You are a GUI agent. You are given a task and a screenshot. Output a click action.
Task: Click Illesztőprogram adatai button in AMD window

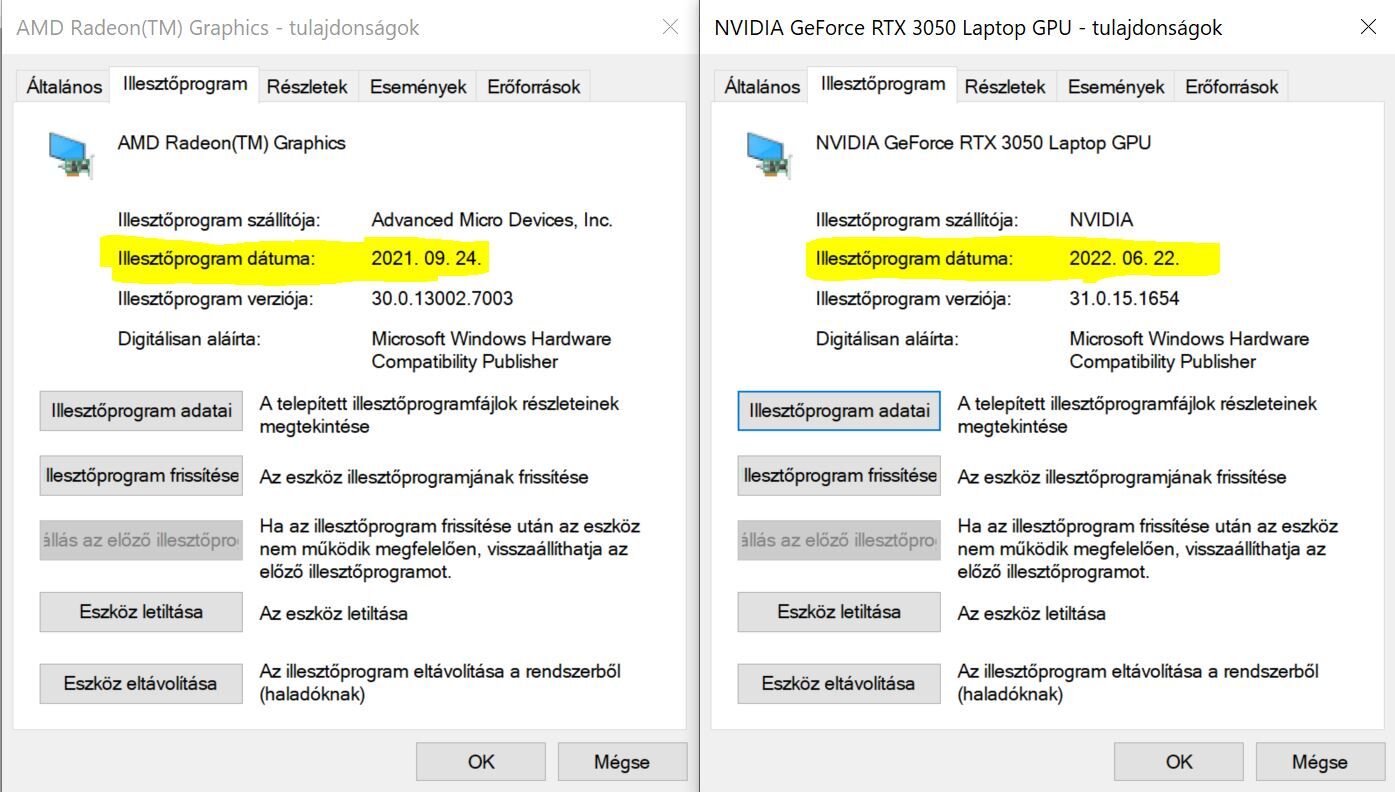click(141, 411)
